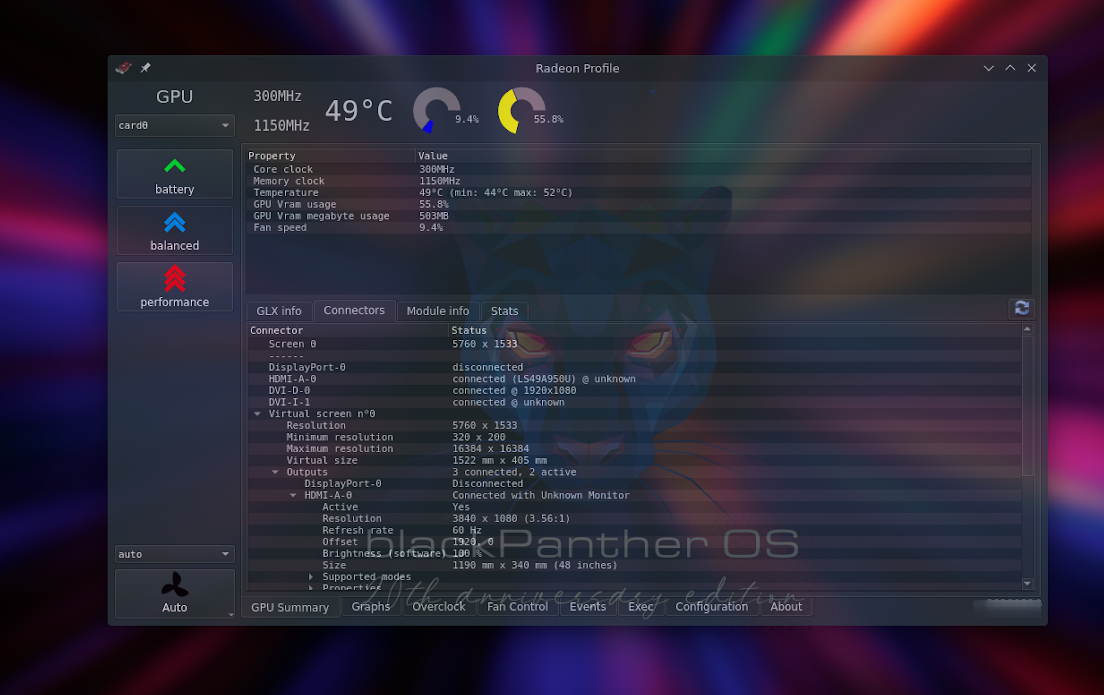Select the DVI-D-0 connector row
Viewport: 1104px width, 695px height.
(x=634, y=391)
